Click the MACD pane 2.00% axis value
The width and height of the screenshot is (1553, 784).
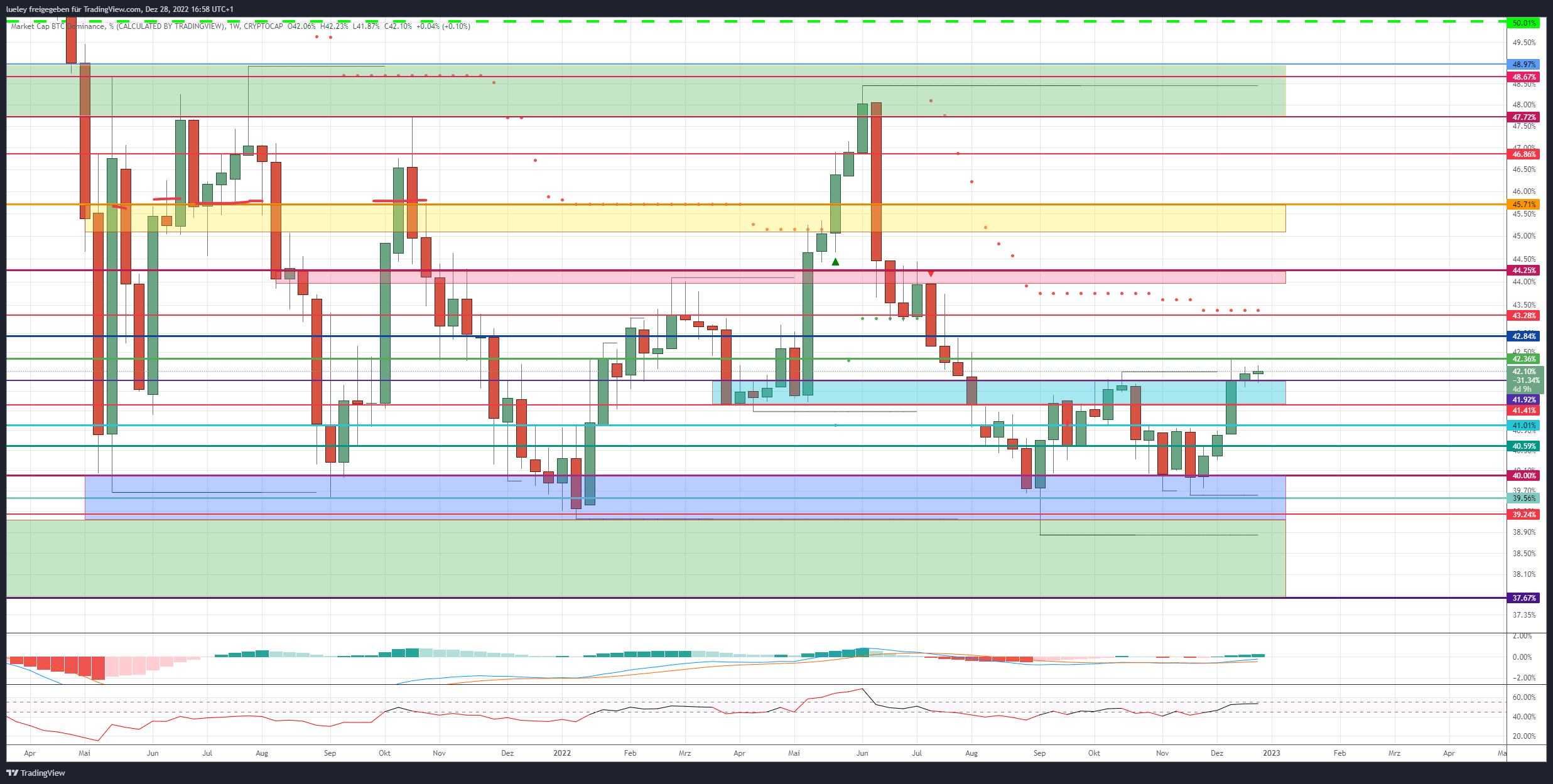(x=1522, y=636)
